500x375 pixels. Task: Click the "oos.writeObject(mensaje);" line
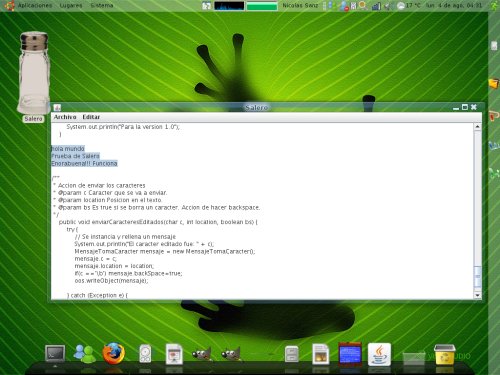(x=111, y=281)
